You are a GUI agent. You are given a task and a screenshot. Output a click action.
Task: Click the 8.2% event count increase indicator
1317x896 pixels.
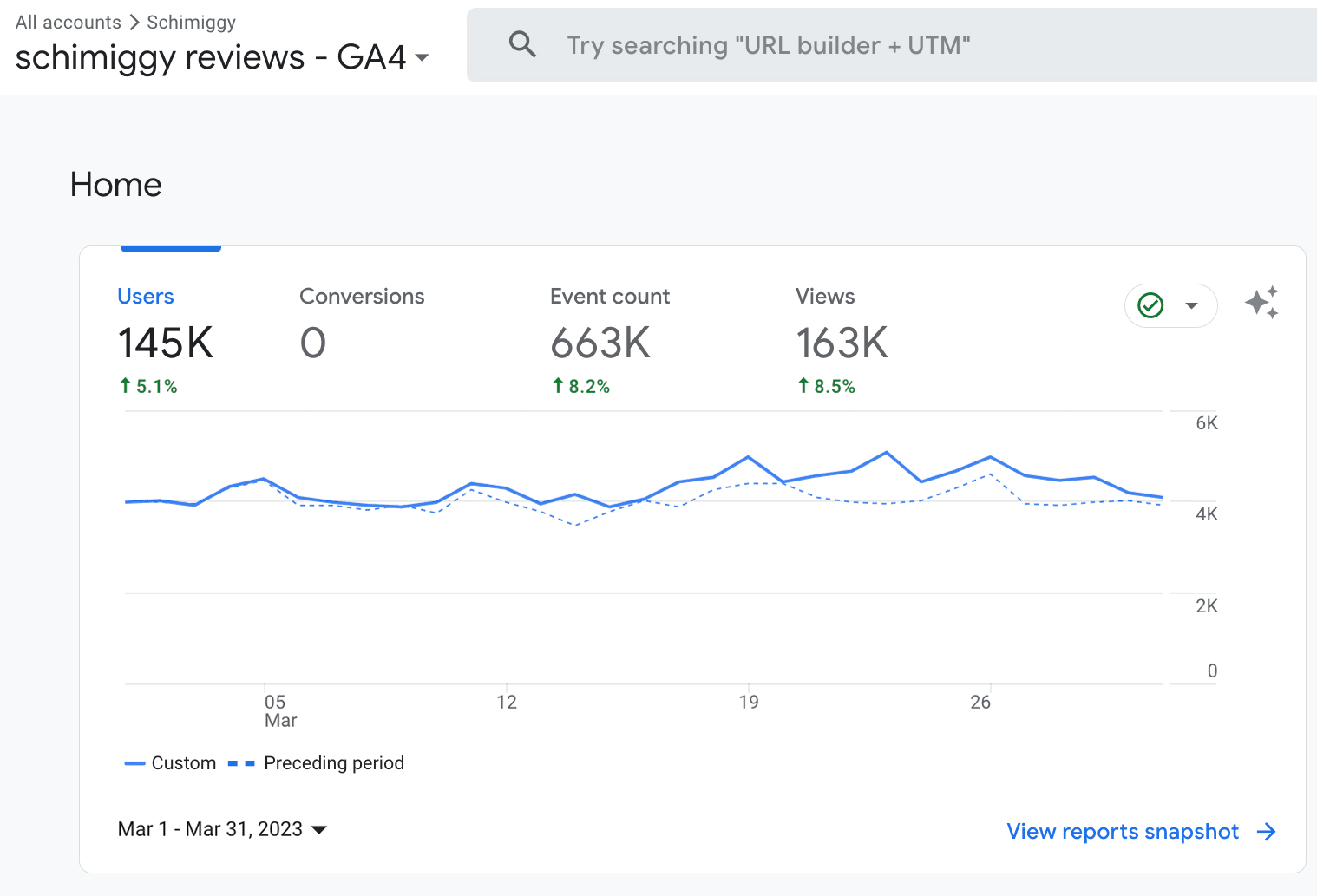point(581,386)
